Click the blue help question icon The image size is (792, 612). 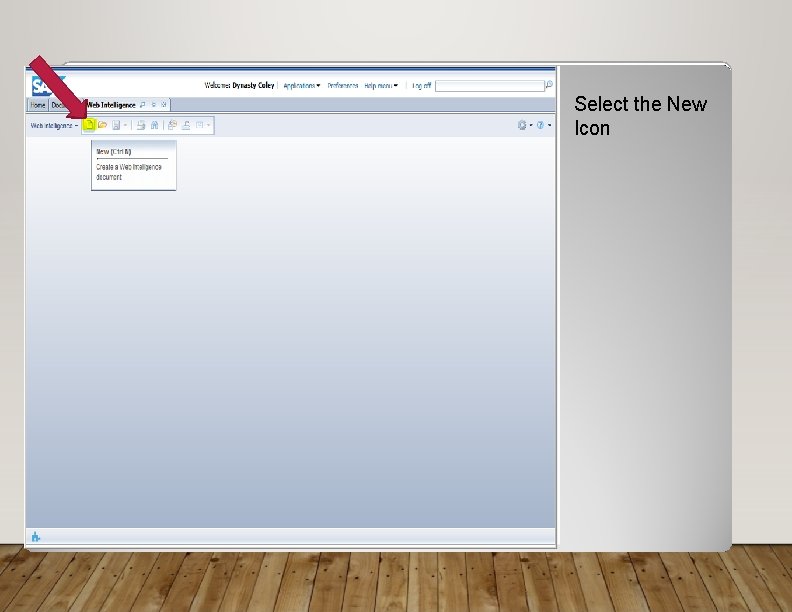point(540,125)
